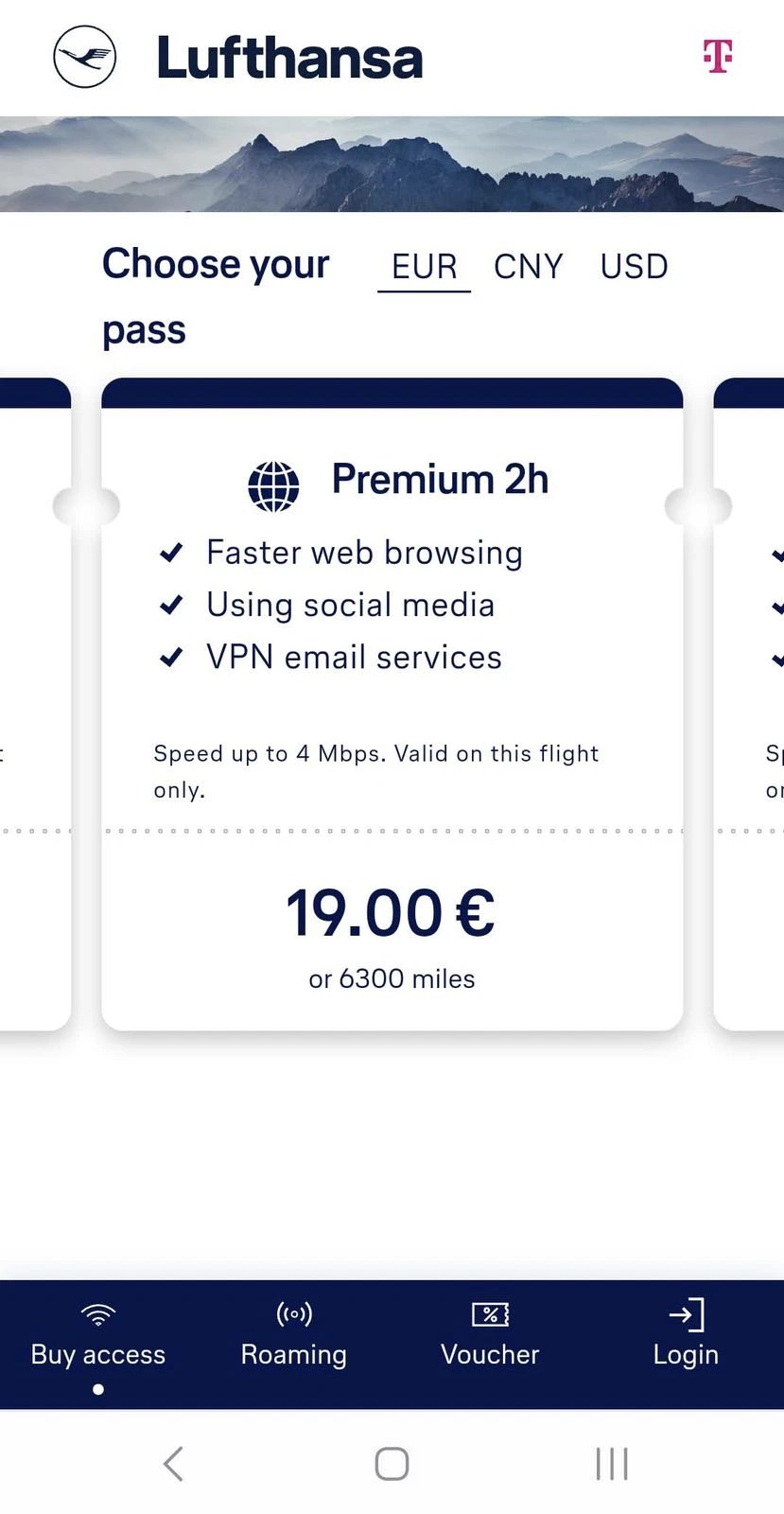The width and height of the screenshot is (784, 1514).
Task: Switch currency to CNY
Action: [528, 267]
